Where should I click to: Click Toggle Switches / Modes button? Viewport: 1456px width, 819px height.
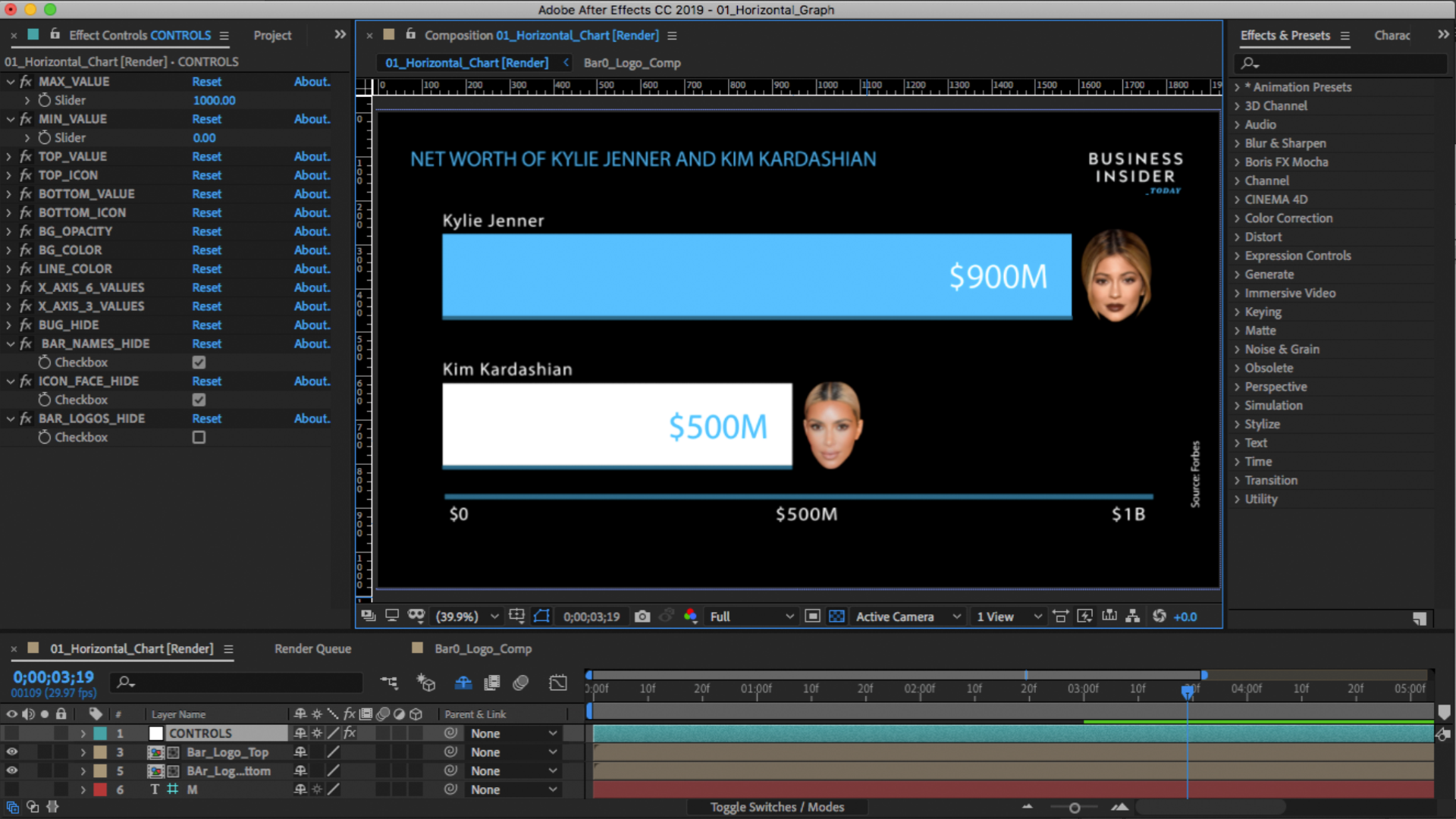(x=777, y=807)
